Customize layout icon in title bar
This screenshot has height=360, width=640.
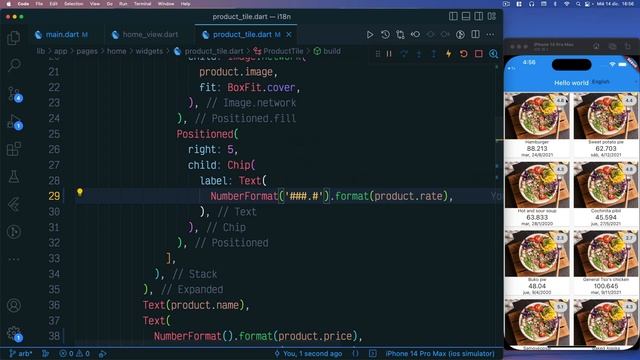(492, 16)
